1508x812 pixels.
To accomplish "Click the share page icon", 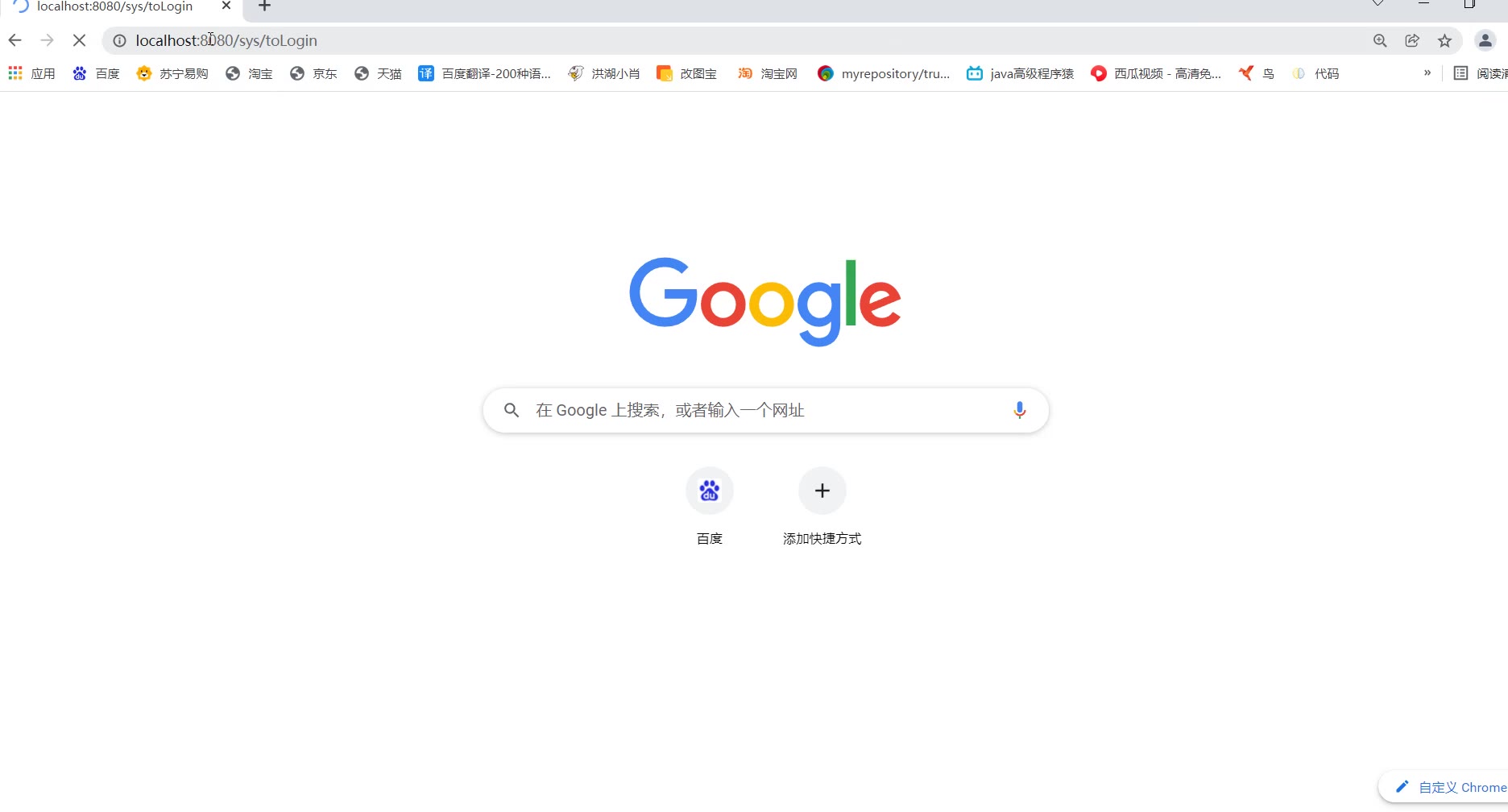I will click(x=1412, y=40).
